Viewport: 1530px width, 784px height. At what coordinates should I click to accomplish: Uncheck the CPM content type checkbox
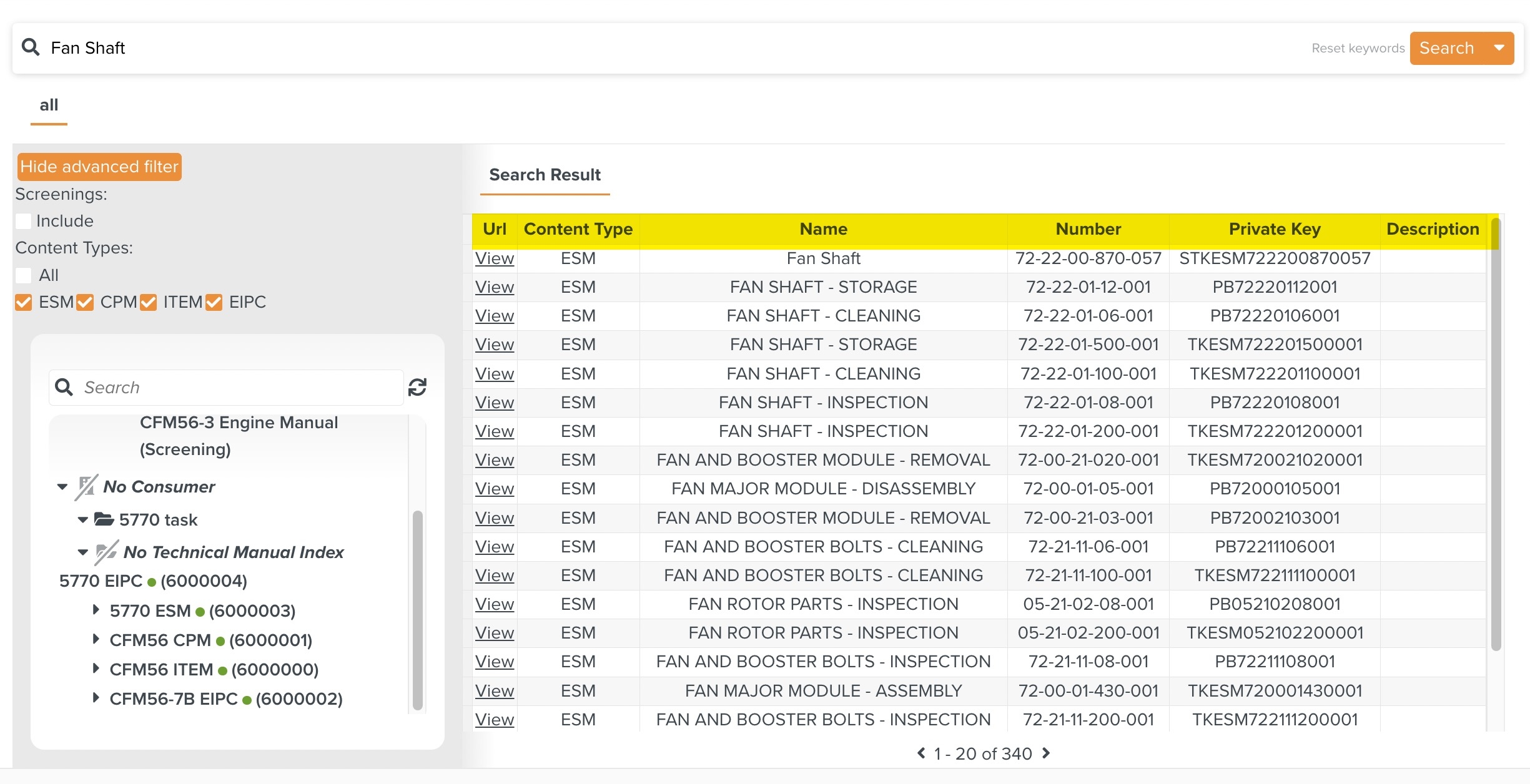[85, 303]
